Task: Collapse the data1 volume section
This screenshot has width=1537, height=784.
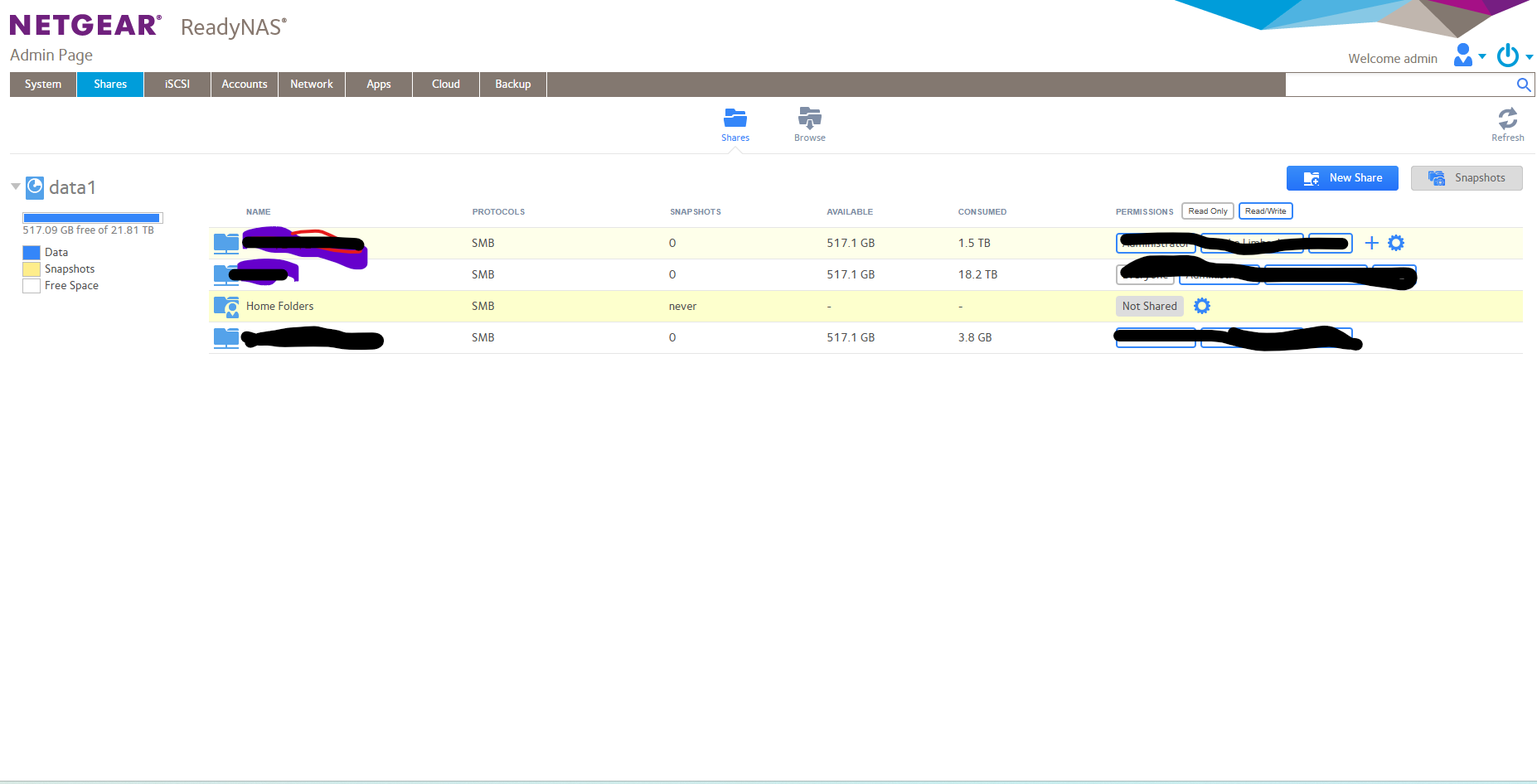Action: [x=15, y=186]
